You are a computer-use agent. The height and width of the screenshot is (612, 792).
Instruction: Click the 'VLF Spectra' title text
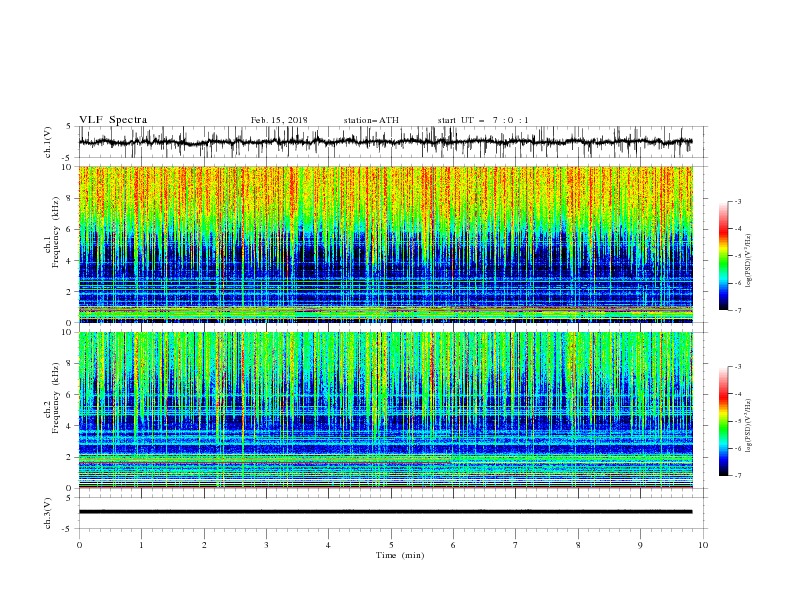pyautogui.click(x=113, y=120)
